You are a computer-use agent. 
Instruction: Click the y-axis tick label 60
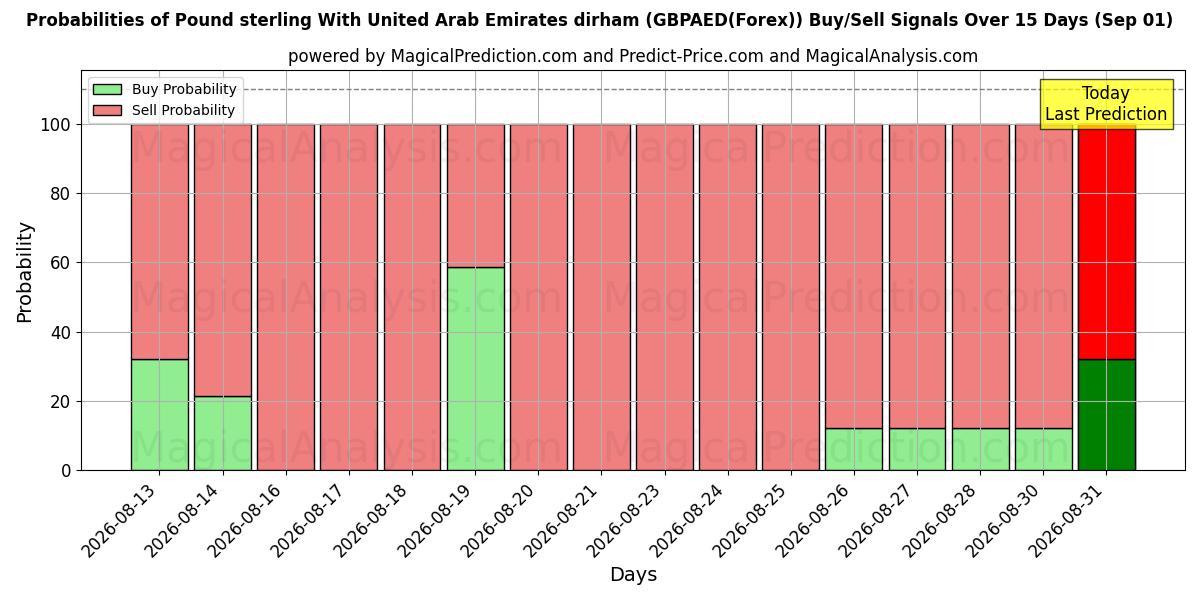62,263
